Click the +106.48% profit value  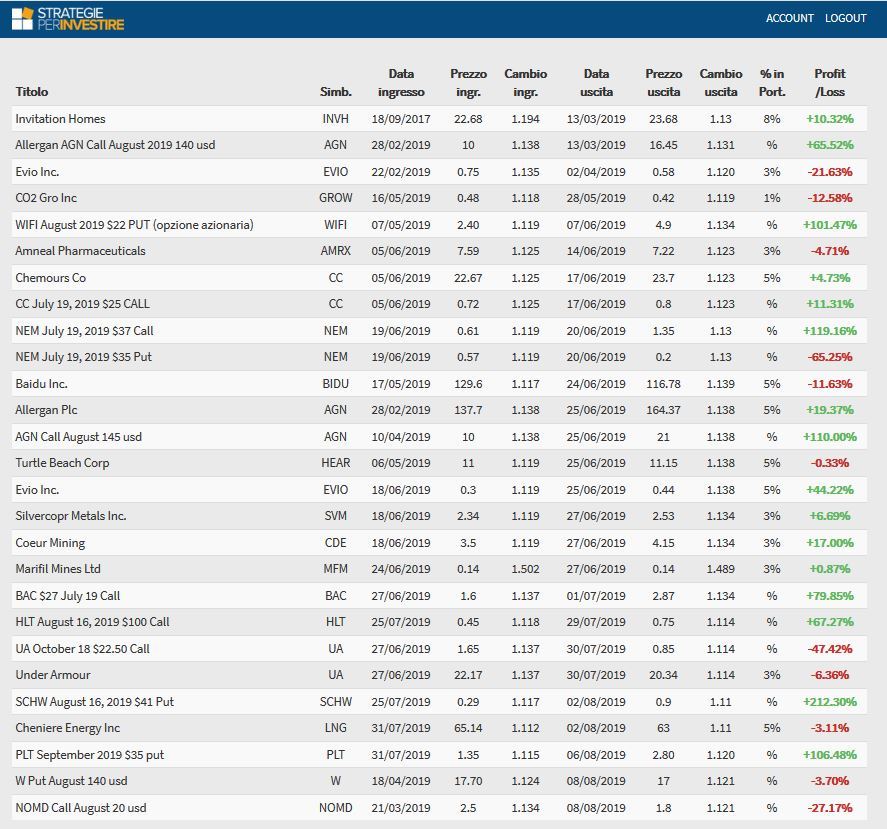[830, 755]
